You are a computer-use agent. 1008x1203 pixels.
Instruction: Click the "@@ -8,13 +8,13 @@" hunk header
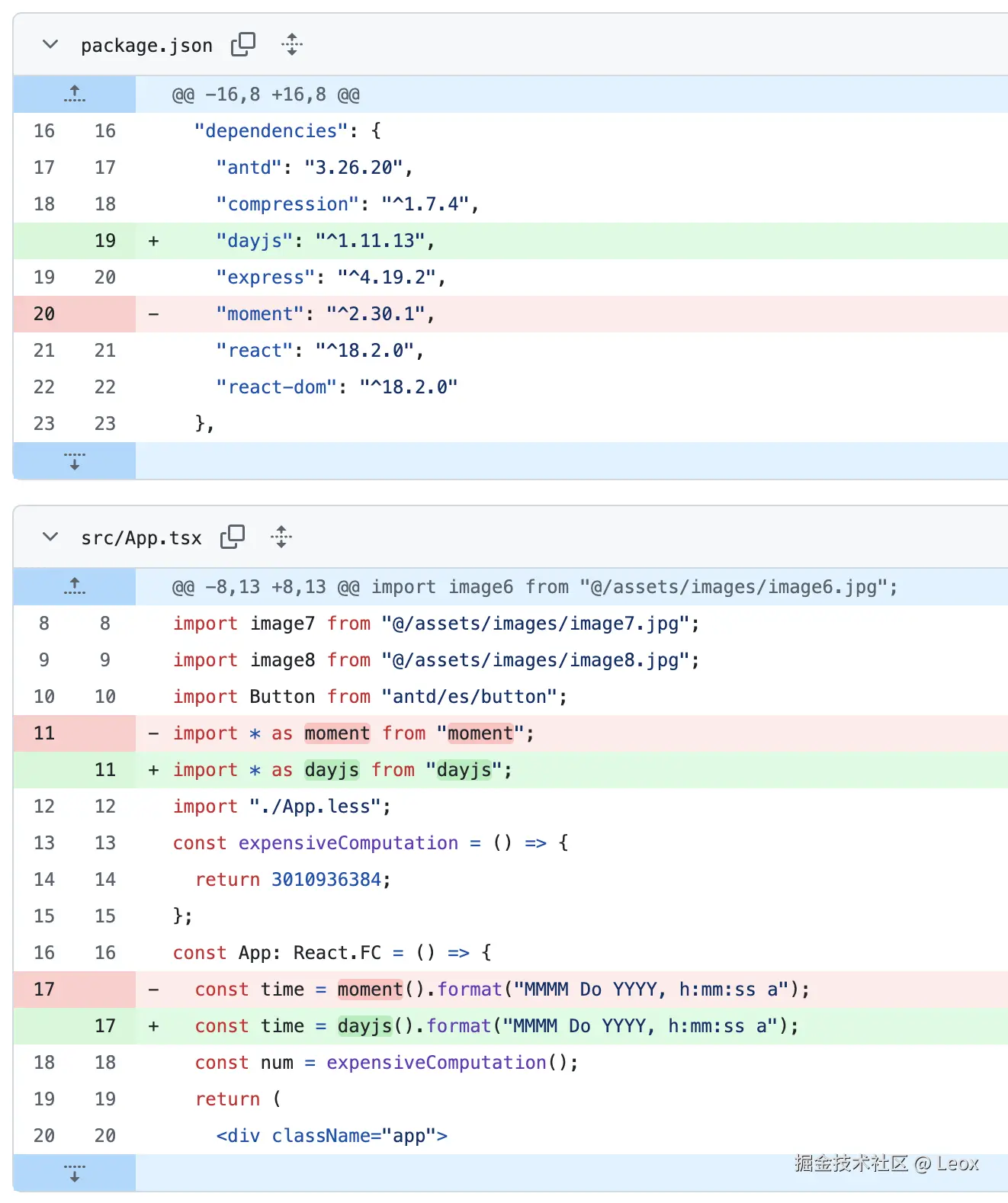click(x=265, y=587)
